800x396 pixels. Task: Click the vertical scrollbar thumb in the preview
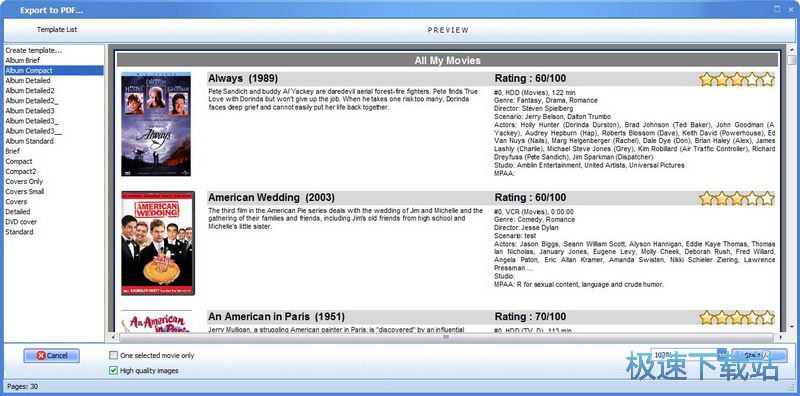791,60
